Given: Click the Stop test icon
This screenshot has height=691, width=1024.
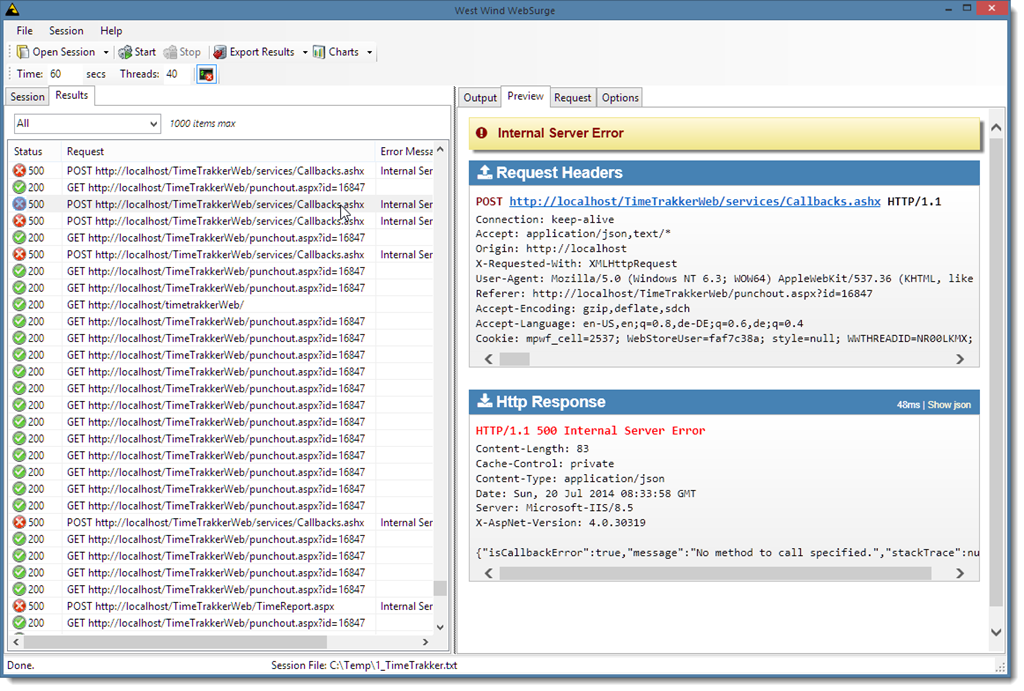Looking at the screenshot, I should 170,52.
